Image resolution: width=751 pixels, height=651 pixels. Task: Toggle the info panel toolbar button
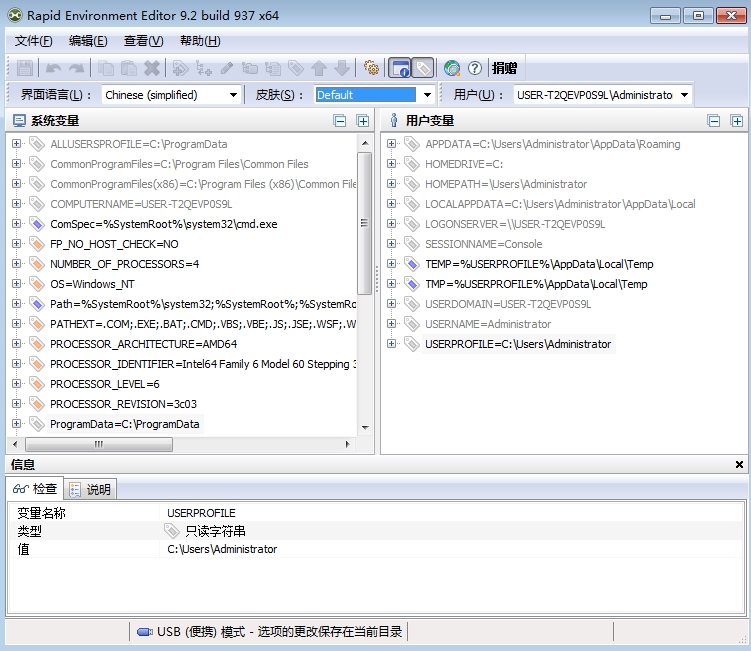[399, 68]
